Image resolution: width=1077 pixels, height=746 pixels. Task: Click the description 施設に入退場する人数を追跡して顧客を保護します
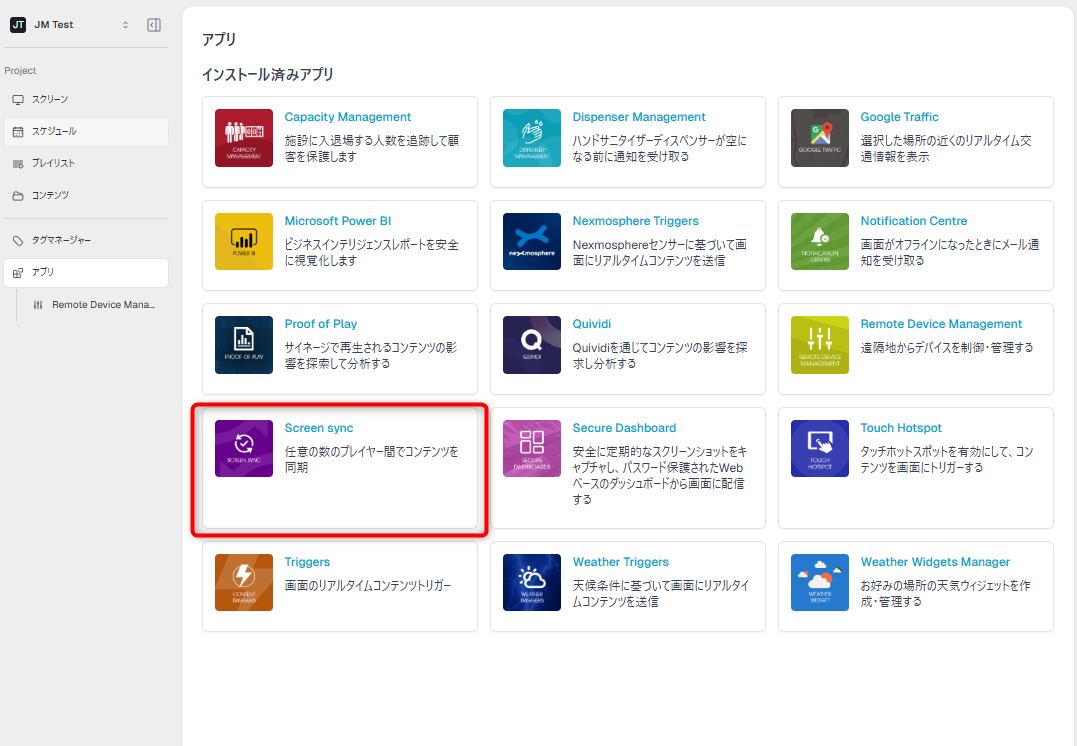372,148
